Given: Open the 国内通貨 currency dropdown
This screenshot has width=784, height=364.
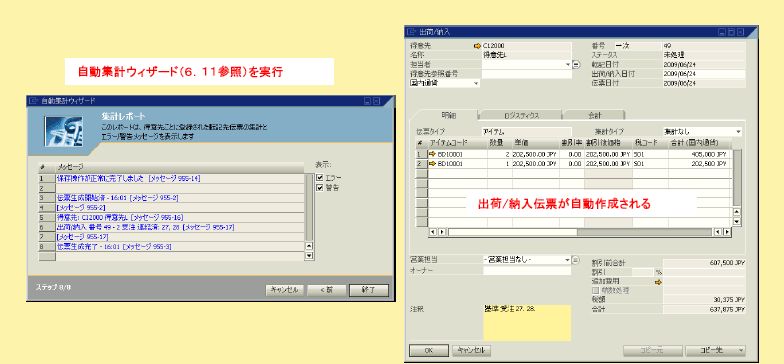Looking at the screenshot, I should click(476, 84).
